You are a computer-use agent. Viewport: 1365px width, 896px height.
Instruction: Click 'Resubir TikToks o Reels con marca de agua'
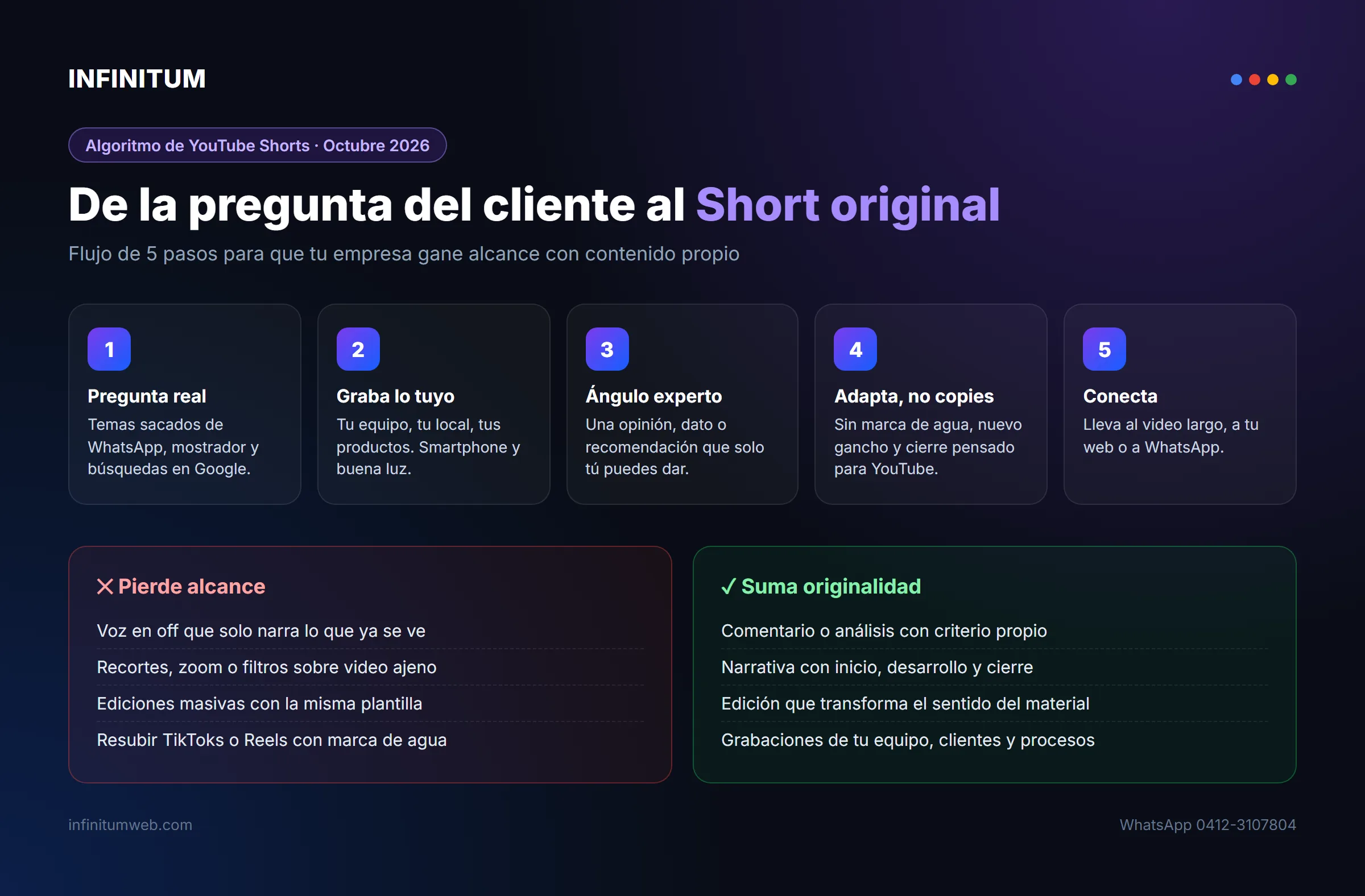[x=271, y=740]
